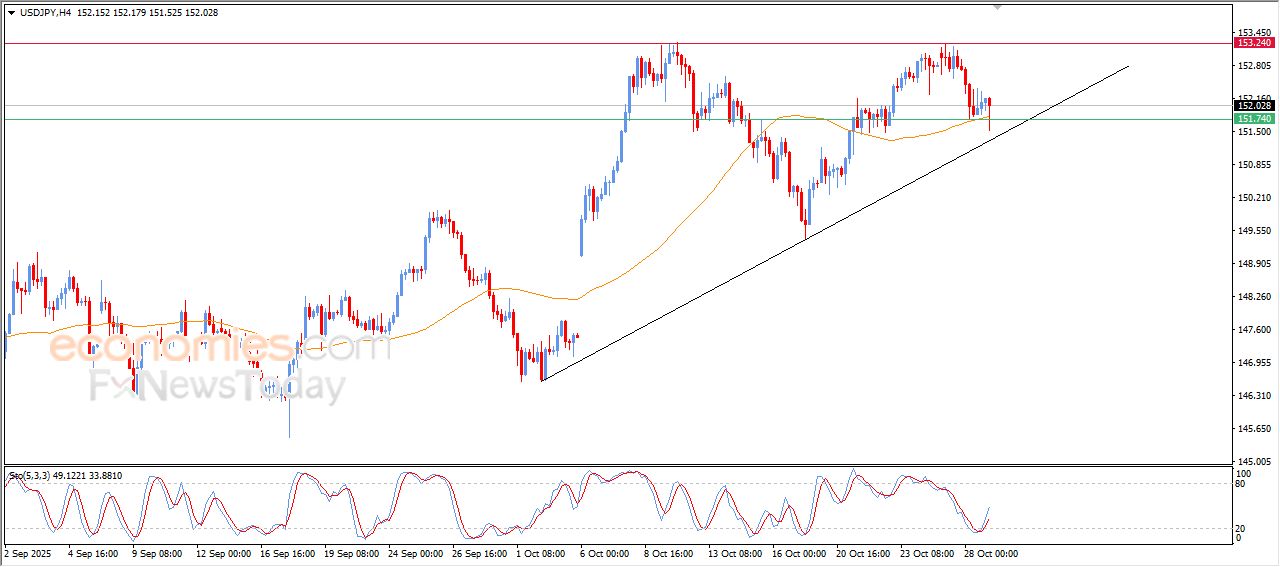Click the 28 Oct 00:00 time label
The height and width of the screenshot is (567, 1280).
[989, 553]
